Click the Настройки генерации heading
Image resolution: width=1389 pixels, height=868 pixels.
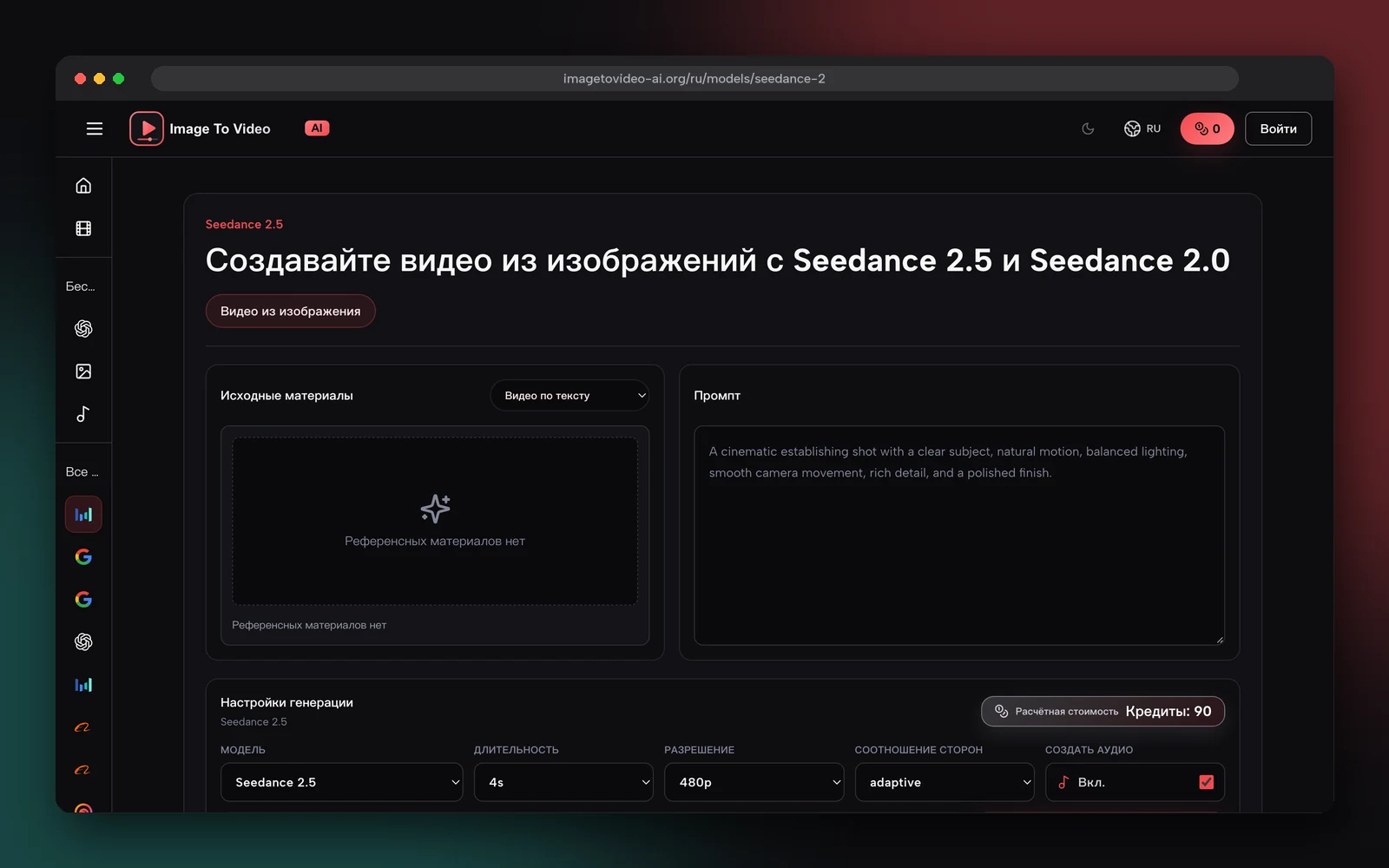(286, 702)
